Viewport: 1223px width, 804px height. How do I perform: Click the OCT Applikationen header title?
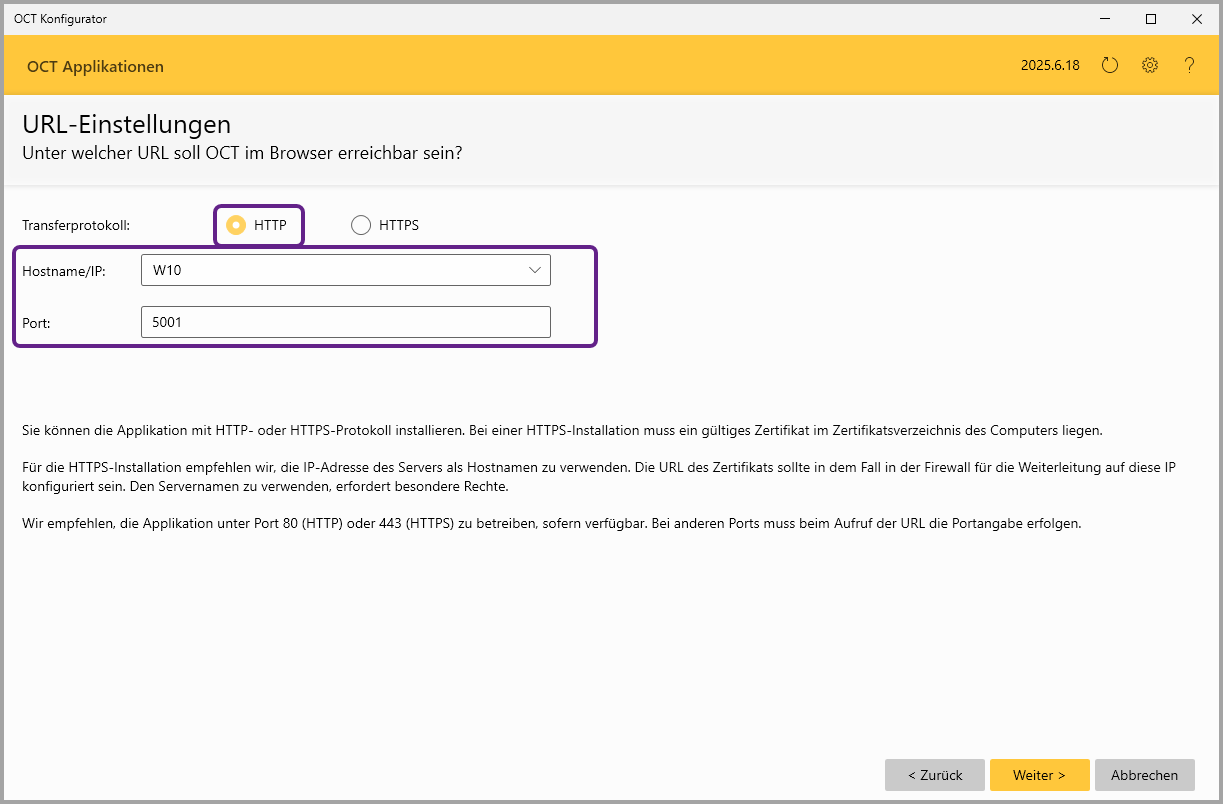pos(95,67)
